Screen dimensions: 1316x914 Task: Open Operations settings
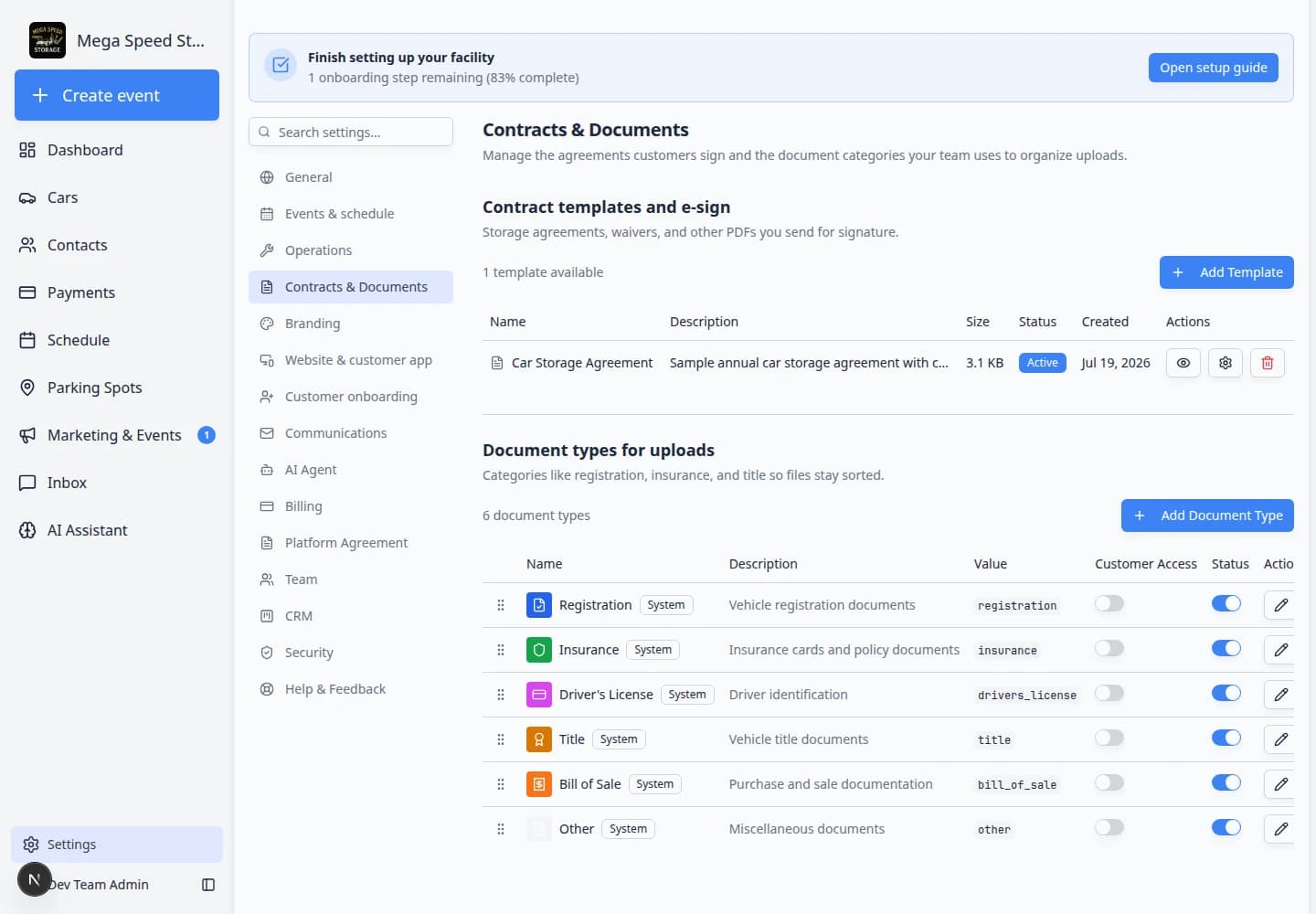point(351,250)
